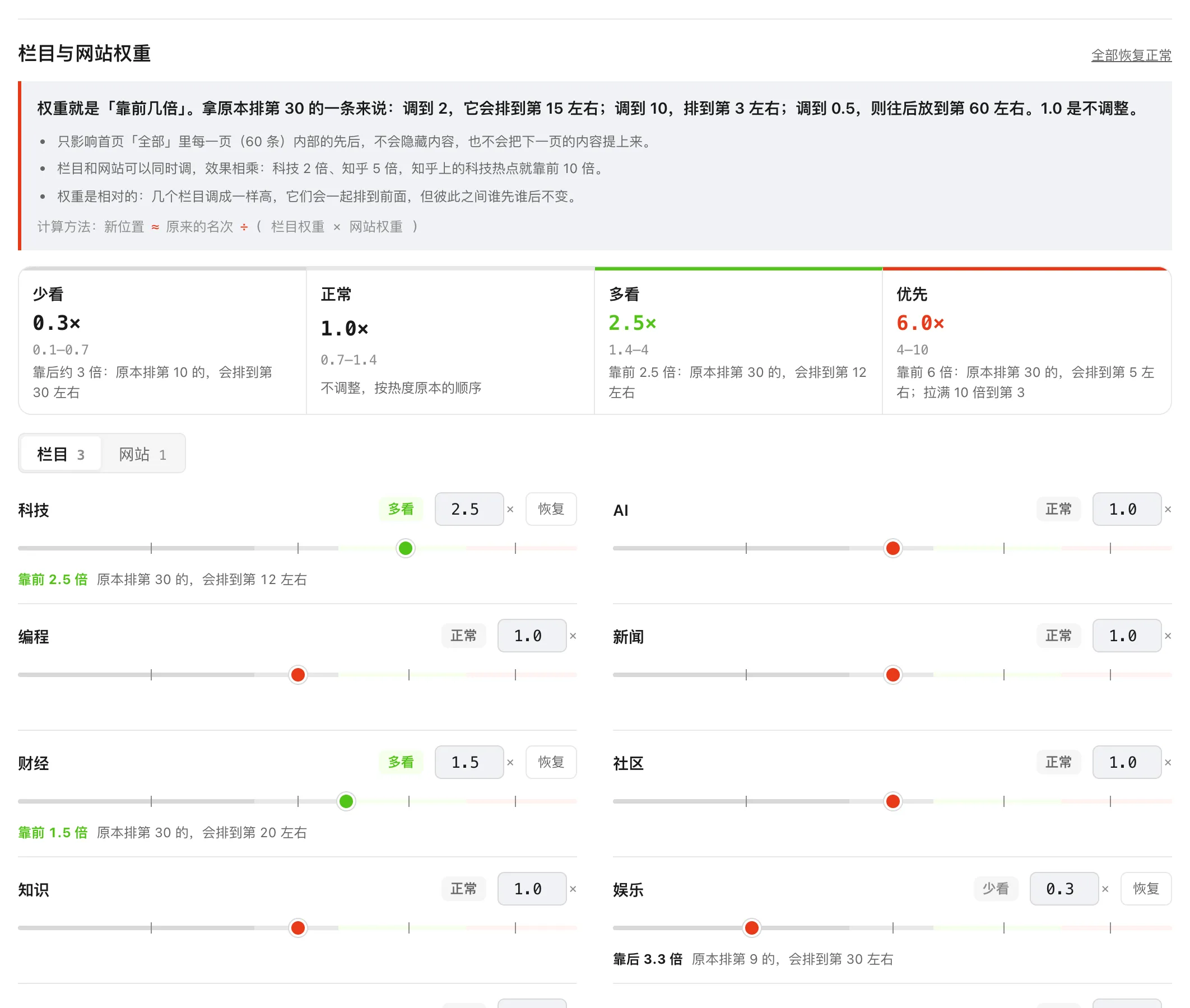Click the 编程 weight input field
This screenshot has height=1008, width=1190.
[x=532, y=636]
